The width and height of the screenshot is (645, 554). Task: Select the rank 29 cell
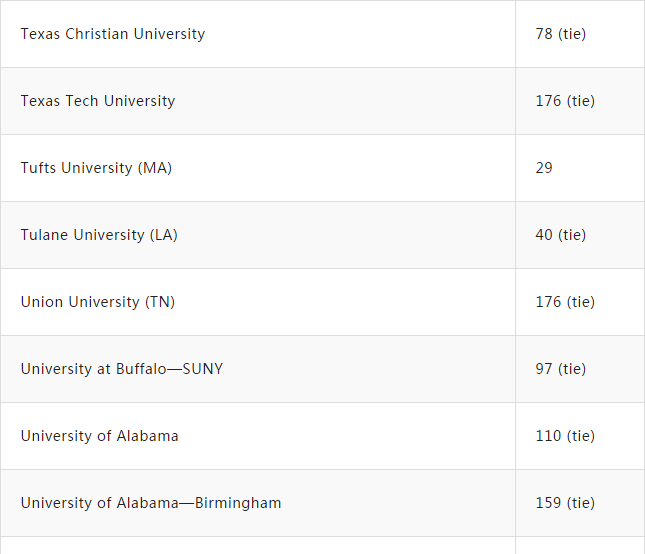(544, 168)
